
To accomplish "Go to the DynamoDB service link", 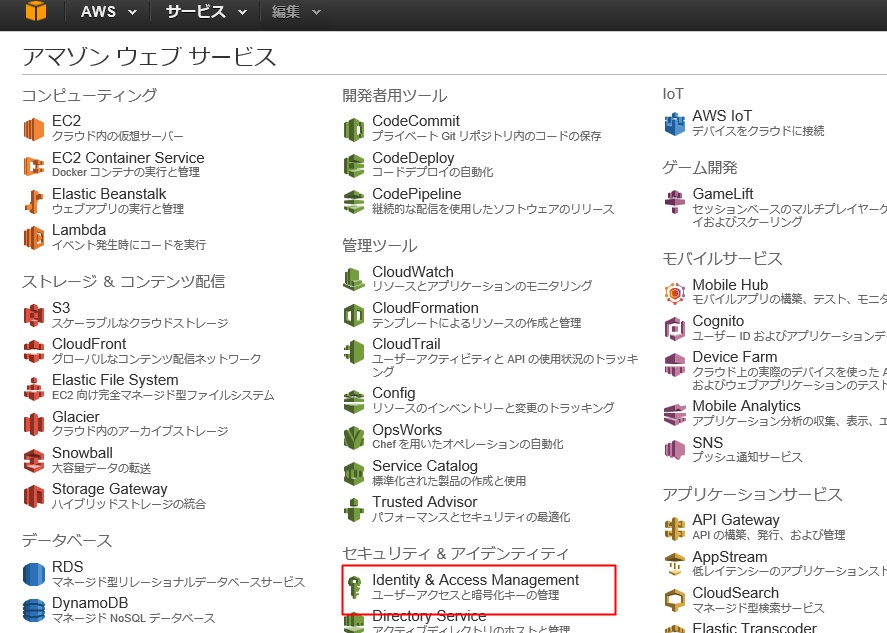I will click(90, 603).
